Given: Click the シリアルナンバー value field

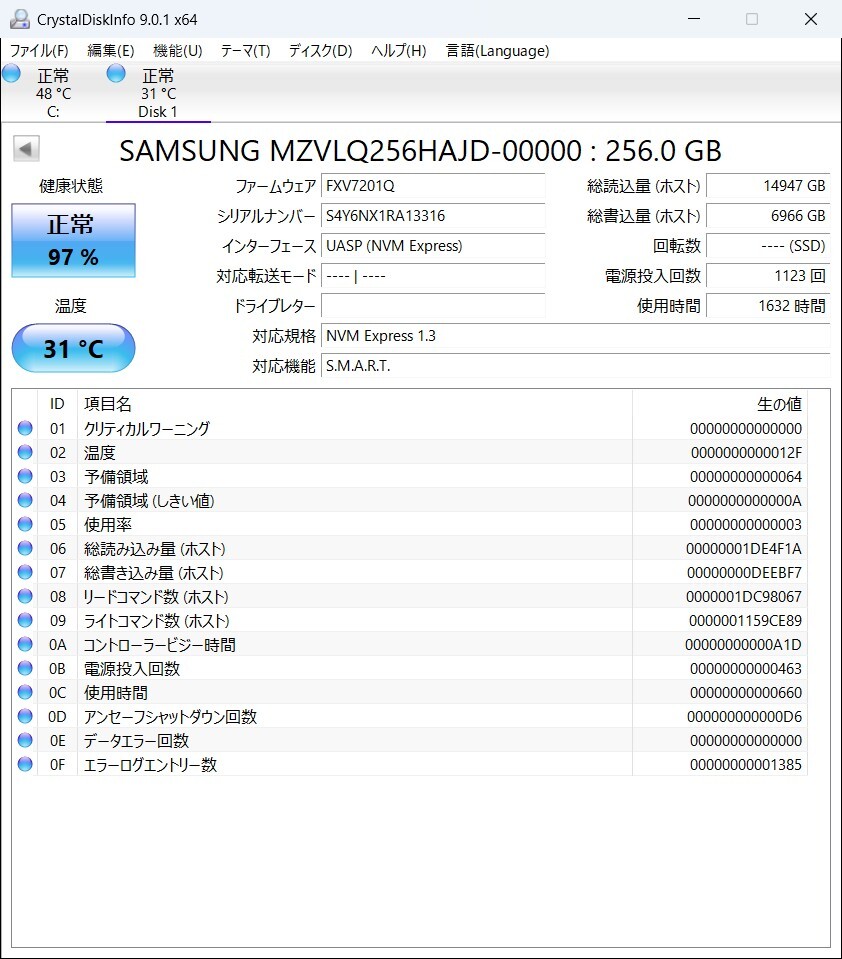Looking at the screenshot, I should coord(433,216).
